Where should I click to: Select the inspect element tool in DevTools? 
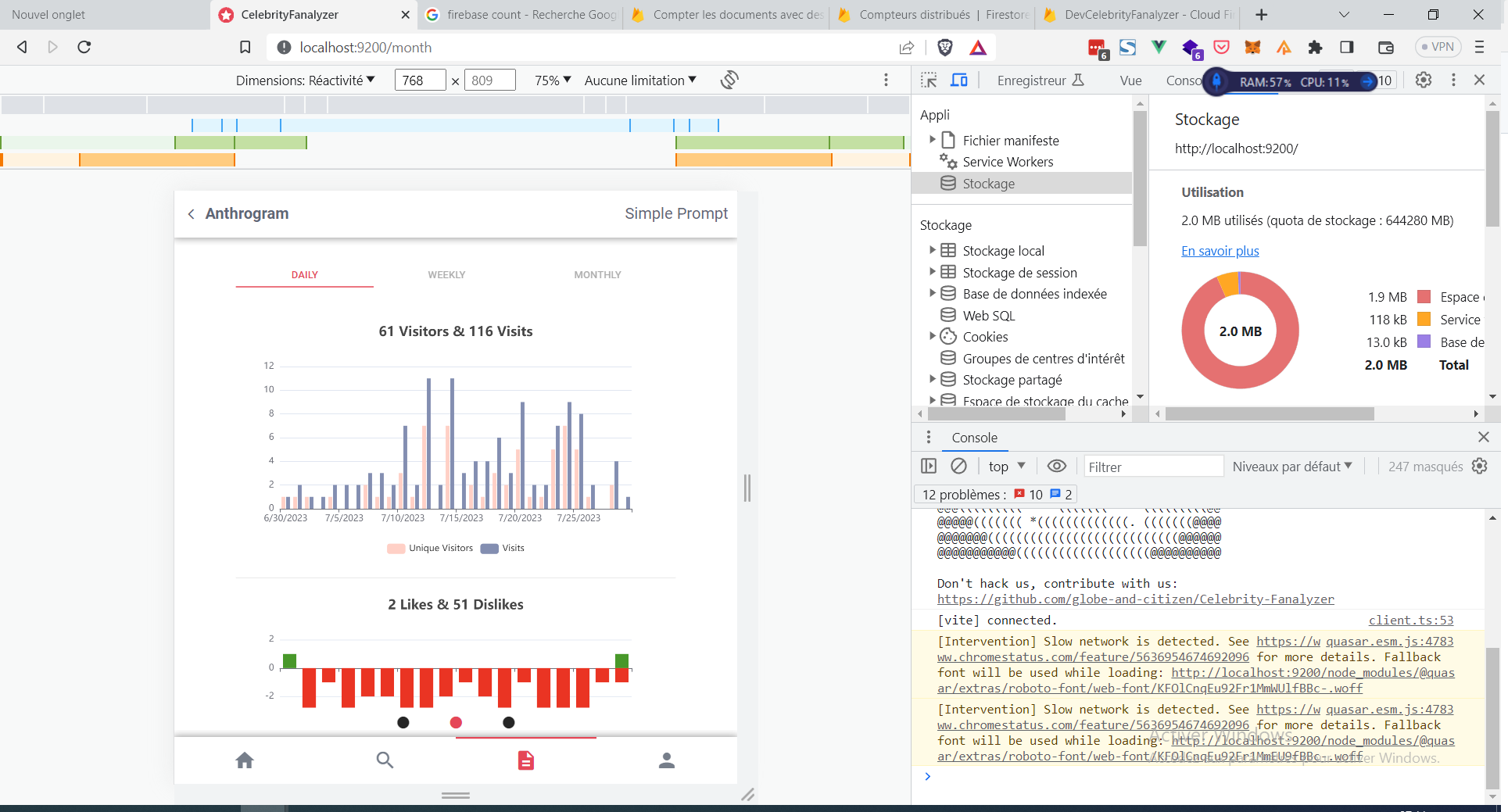[929, 80]
